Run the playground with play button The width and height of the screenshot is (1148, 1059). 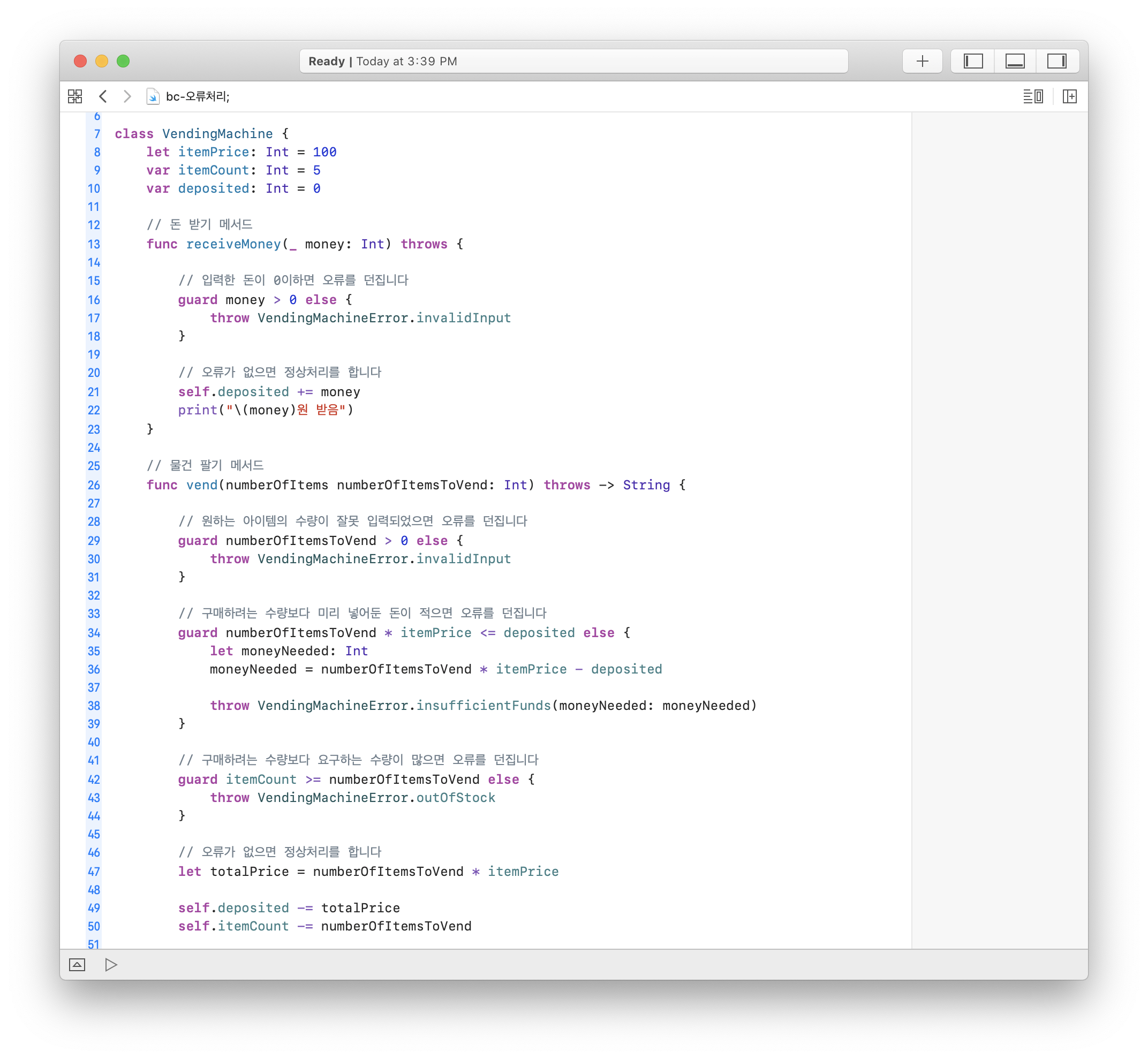(111, 964)
